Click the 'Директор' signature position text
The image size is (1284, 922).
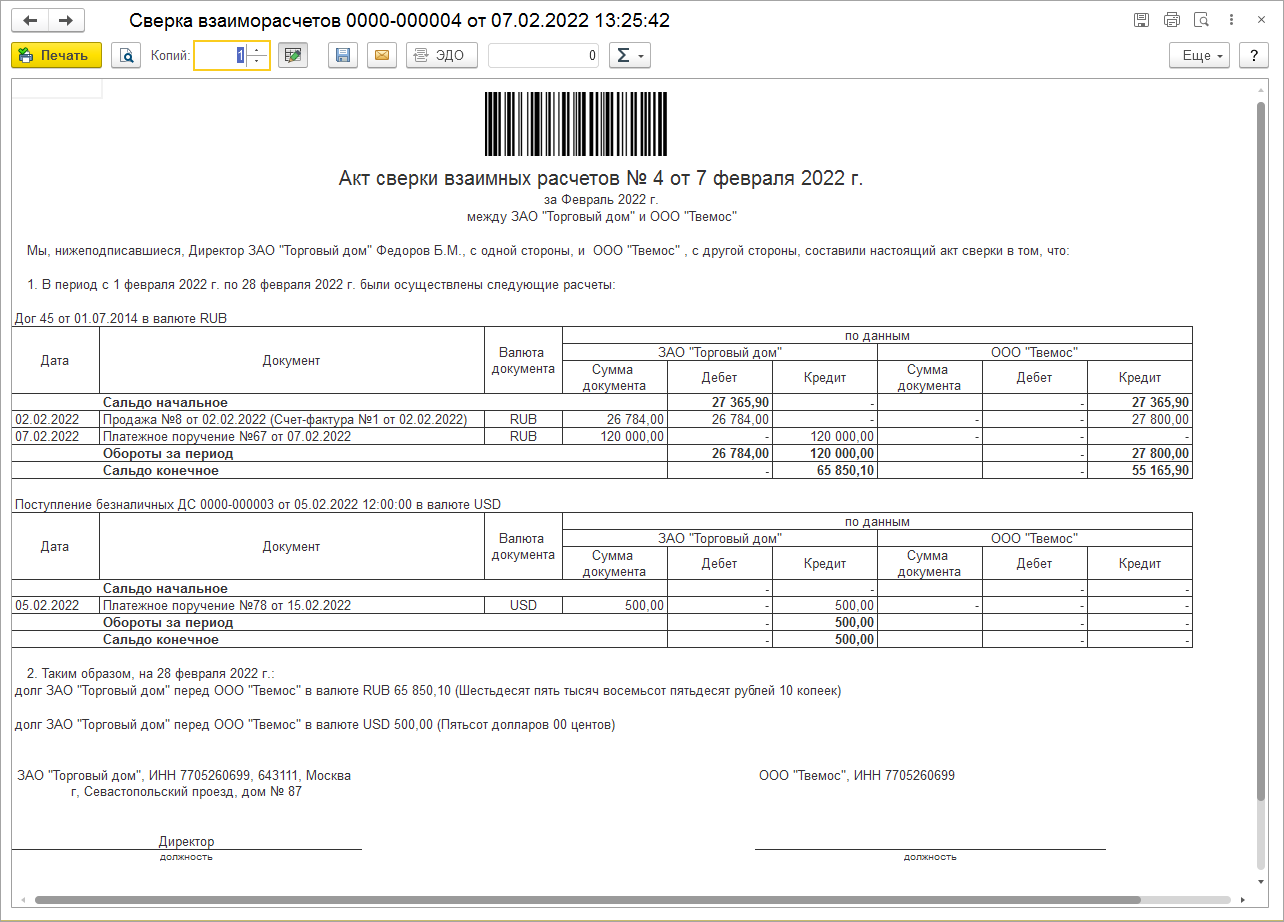click(186, 841)
